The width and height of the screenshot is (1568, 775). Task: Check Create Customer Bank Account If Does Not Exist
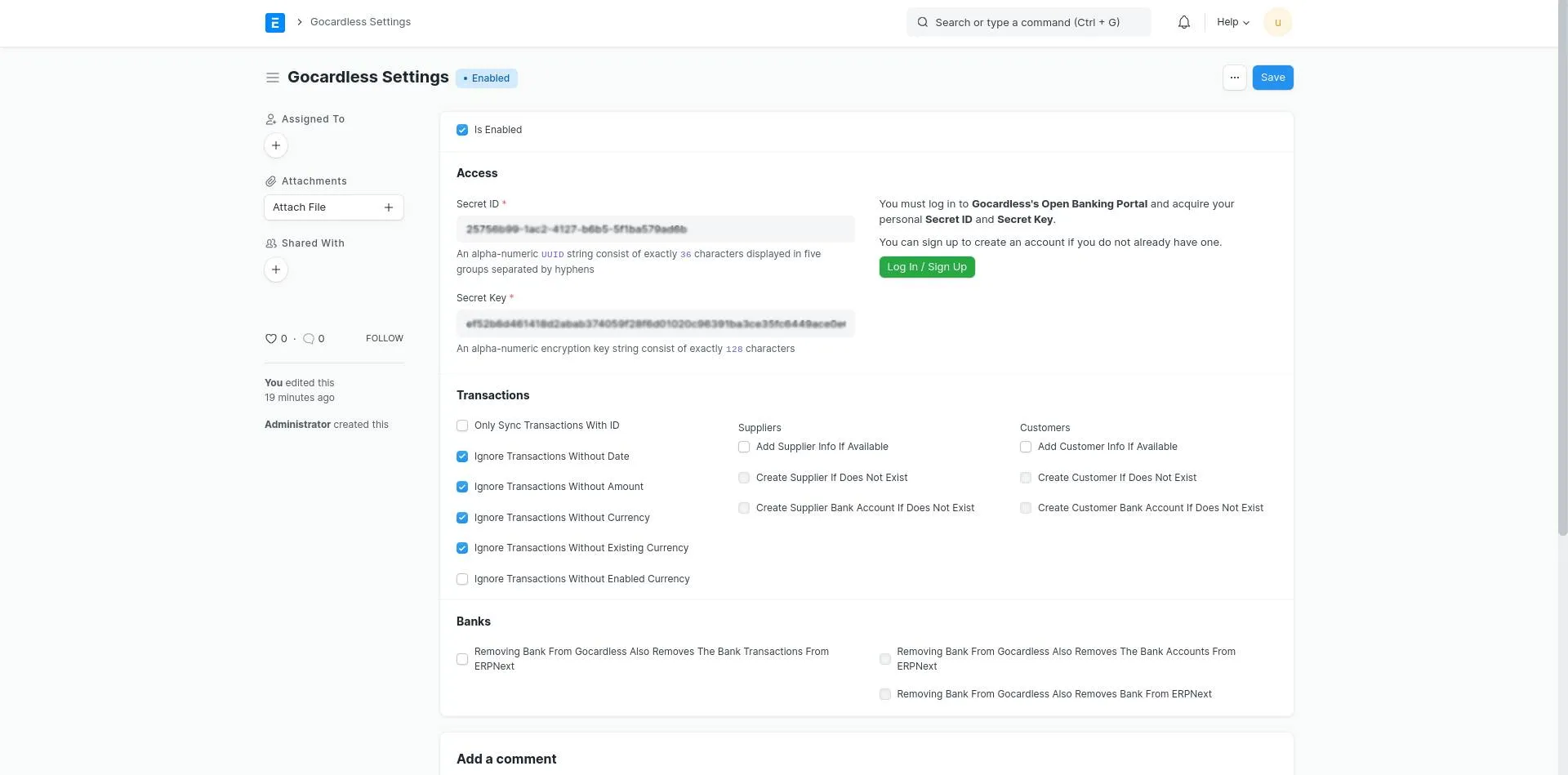(1026, 508)
